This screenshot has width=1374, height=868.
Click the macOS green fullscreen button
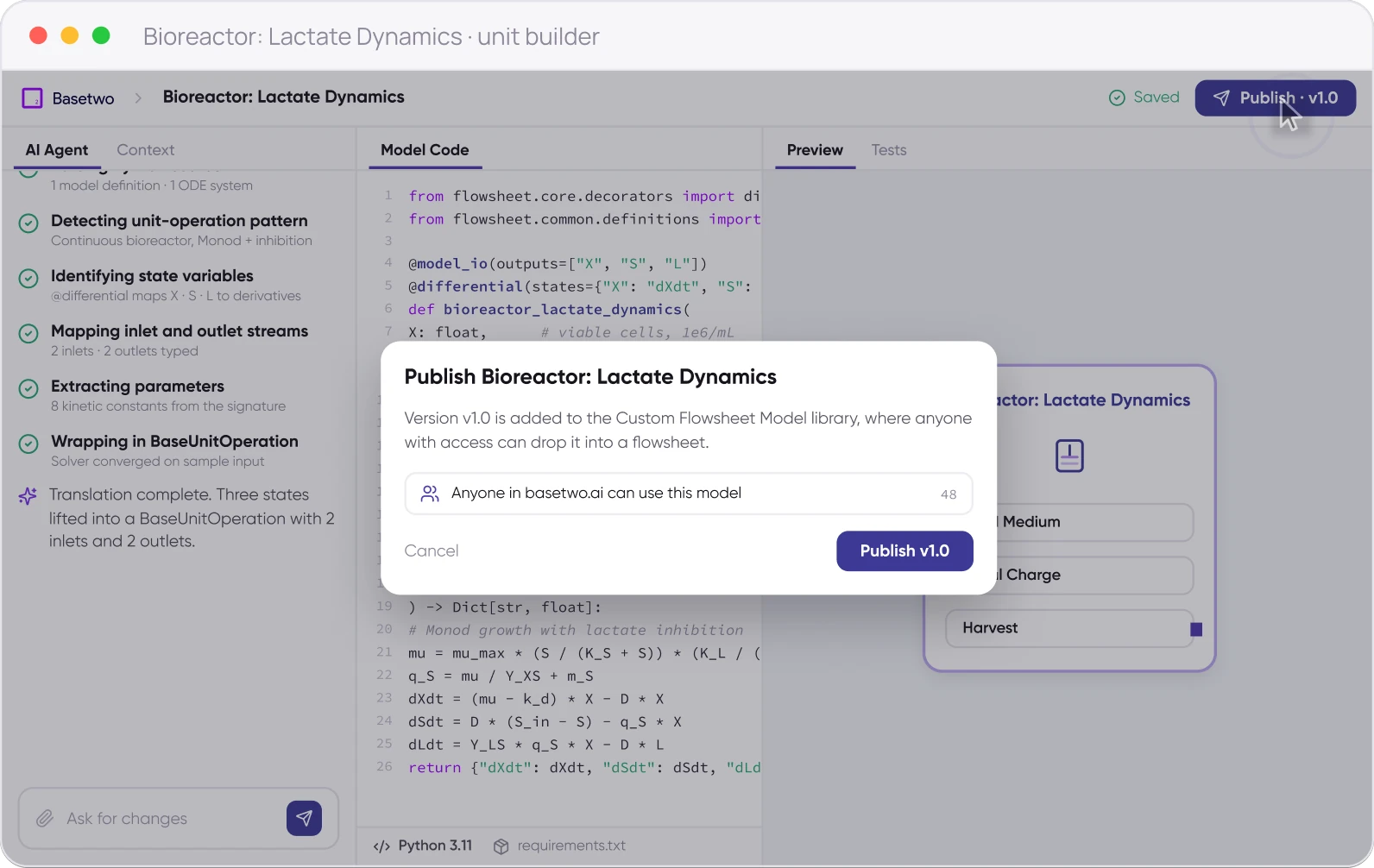(101, 35)
